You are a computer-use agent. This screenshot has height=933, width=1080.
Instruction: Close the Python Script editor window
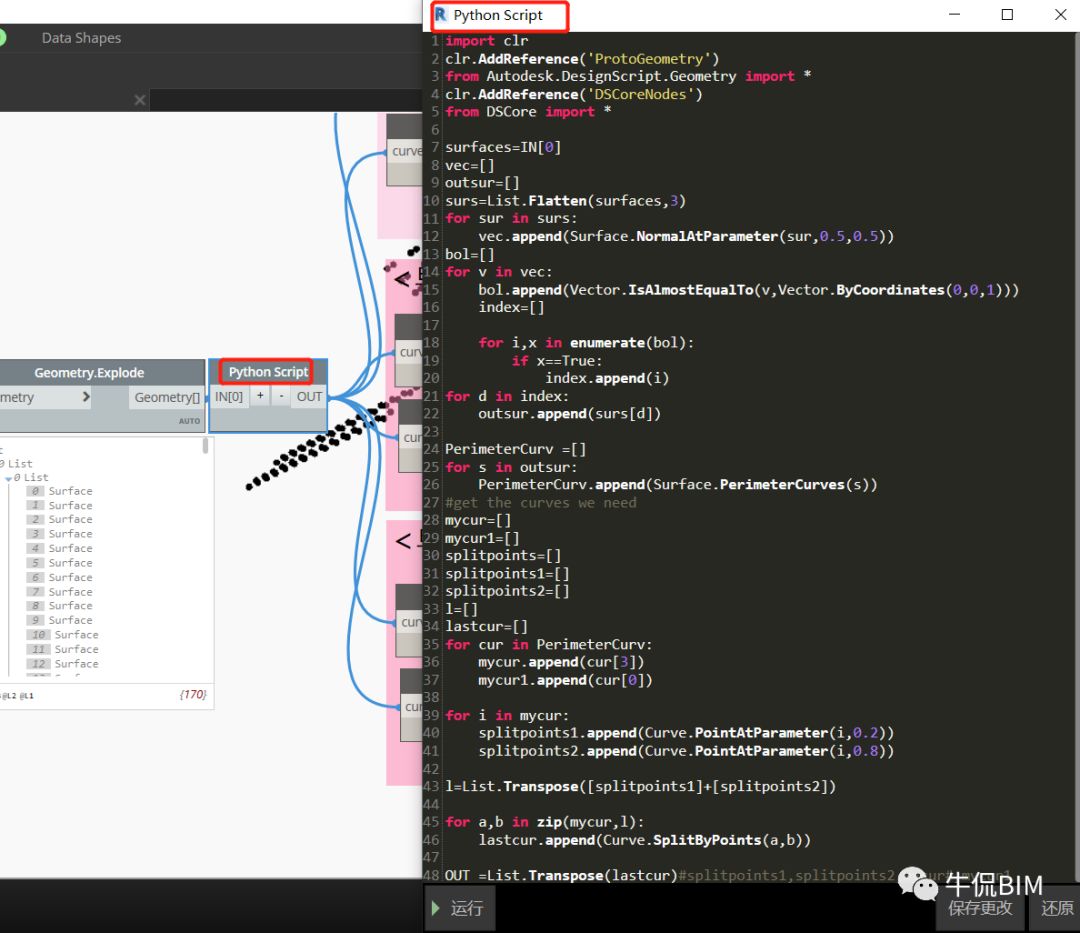click(1061, 14)
